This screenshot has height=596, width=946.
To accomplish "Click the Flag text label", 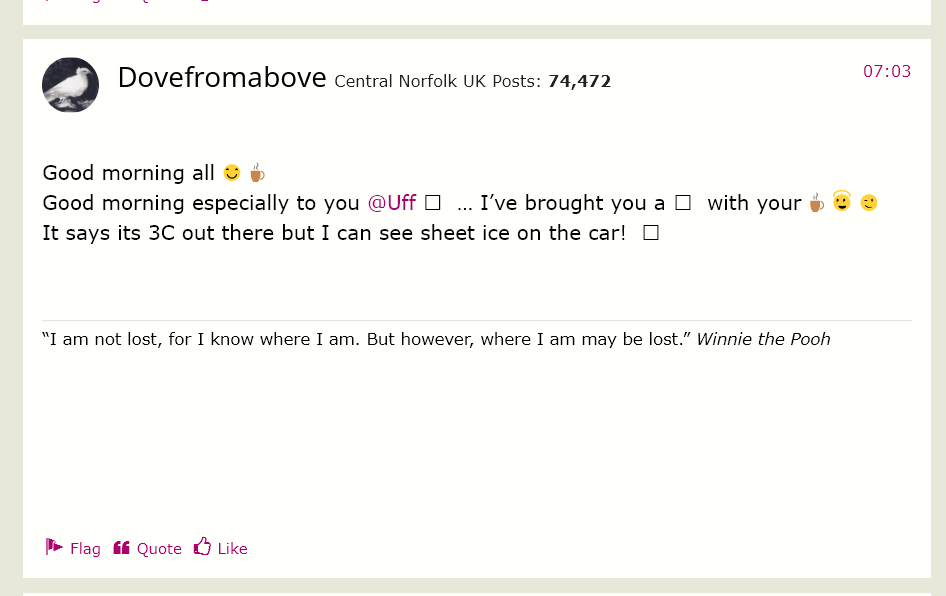I will [85, 548].
